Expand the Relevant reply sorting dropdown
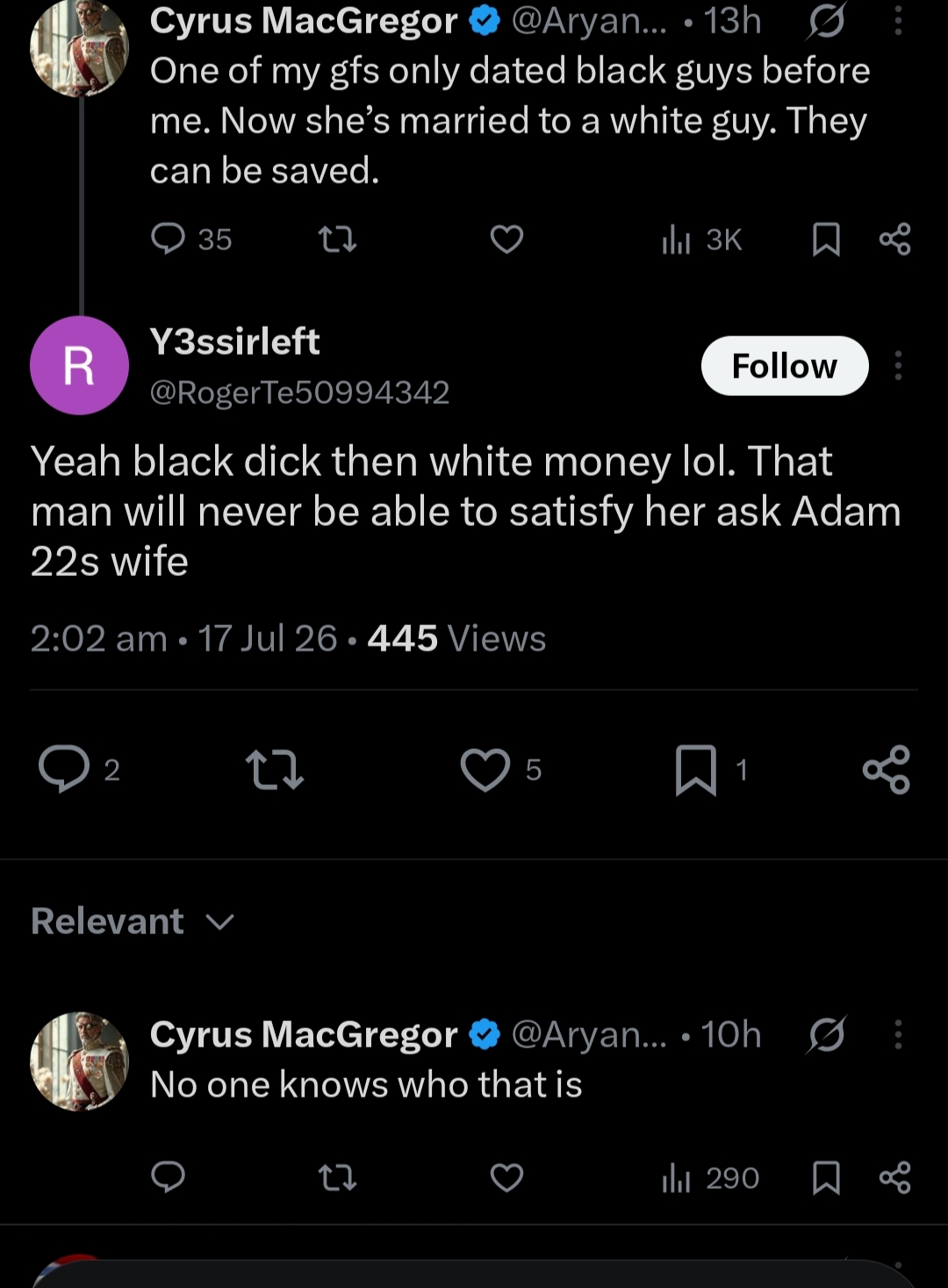This screenshot has width=948, height=1288. point(133,921)
